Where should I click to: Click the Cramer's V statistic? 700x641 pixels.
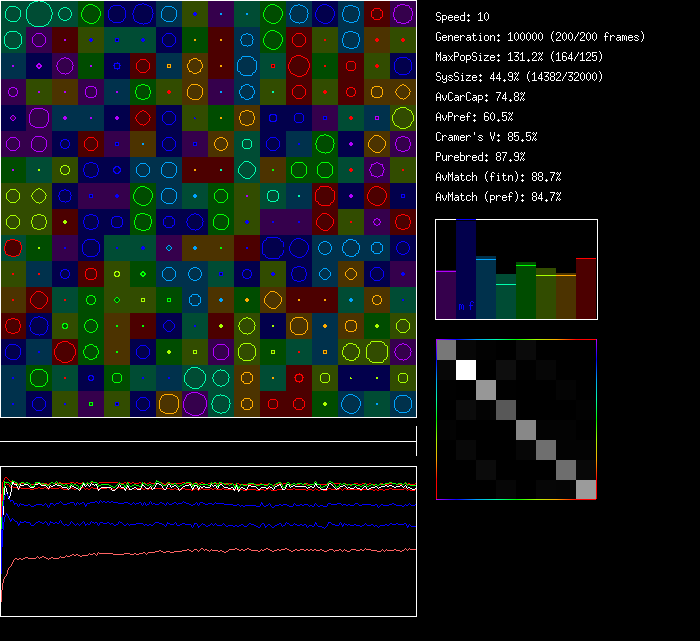point(487,137)
